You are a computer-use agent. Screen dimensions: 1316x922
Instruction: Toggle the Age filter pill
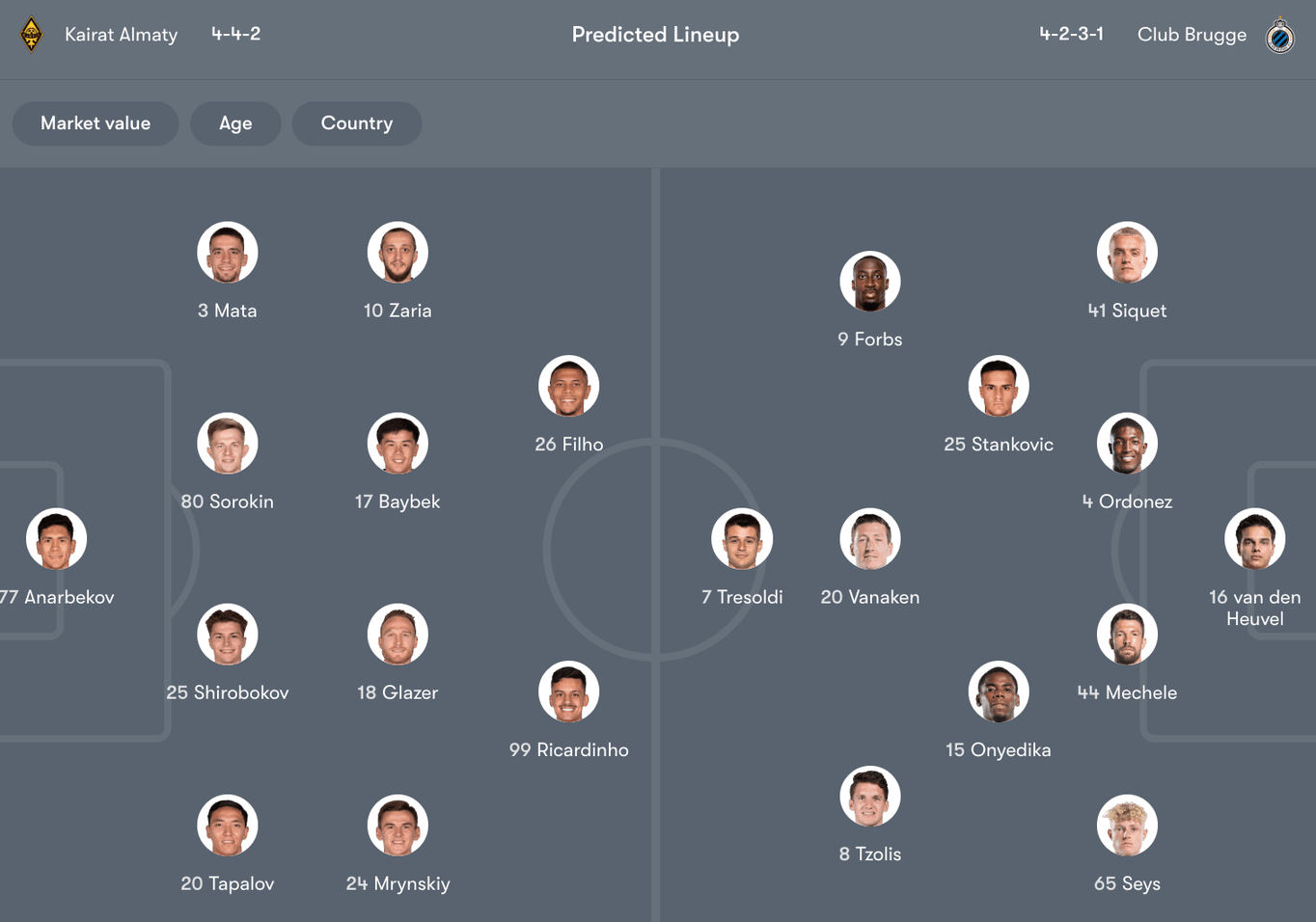tap(235, 123)
